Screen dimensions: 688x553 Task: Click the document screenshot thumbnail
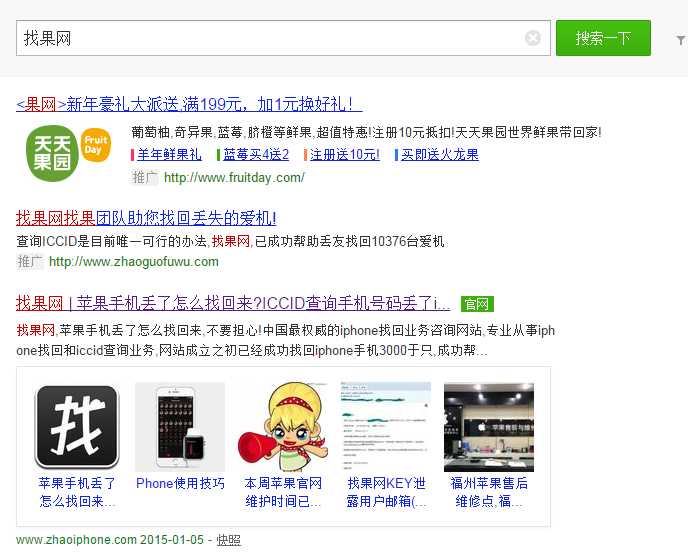[386, 427]
